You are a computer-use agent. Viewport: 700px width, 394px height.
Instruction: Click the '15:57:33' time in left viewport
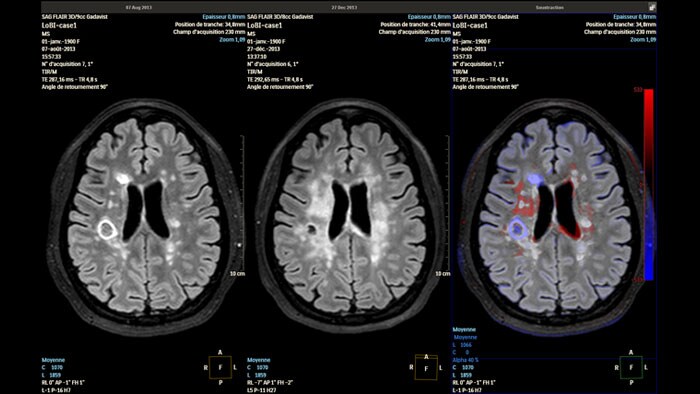click(x=51, y=57)
